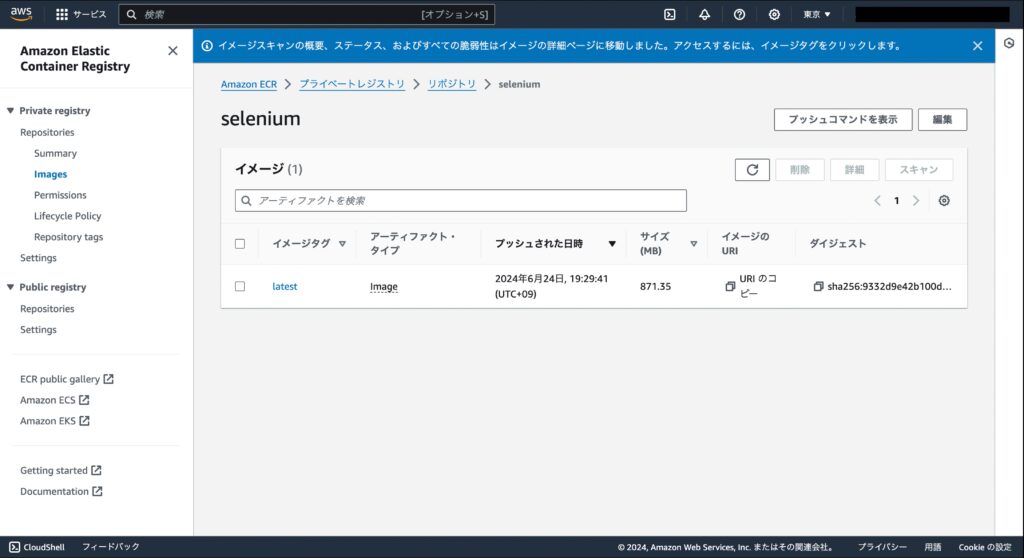Screen dimensions: 1024x558
Task: Click the info icon in banner
Action: pos(207,46)
